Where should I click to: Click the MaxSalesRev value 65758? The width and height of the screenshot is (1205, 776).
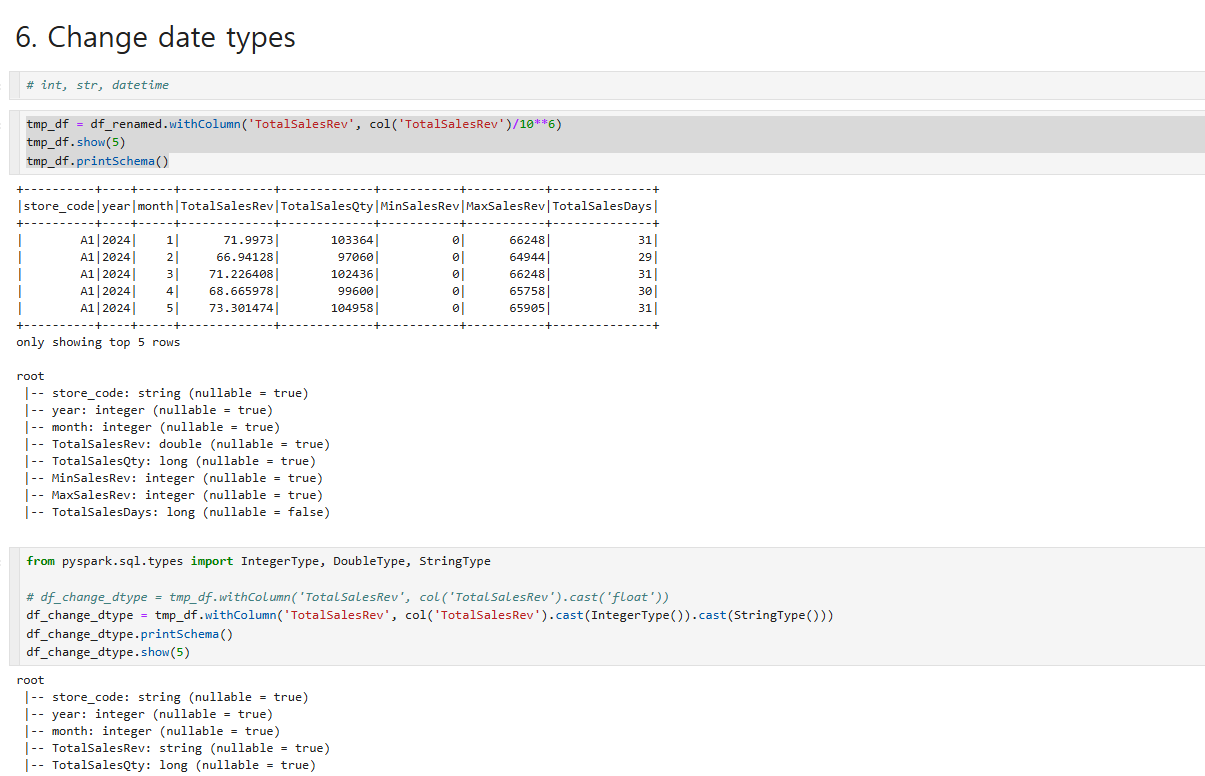527,291
